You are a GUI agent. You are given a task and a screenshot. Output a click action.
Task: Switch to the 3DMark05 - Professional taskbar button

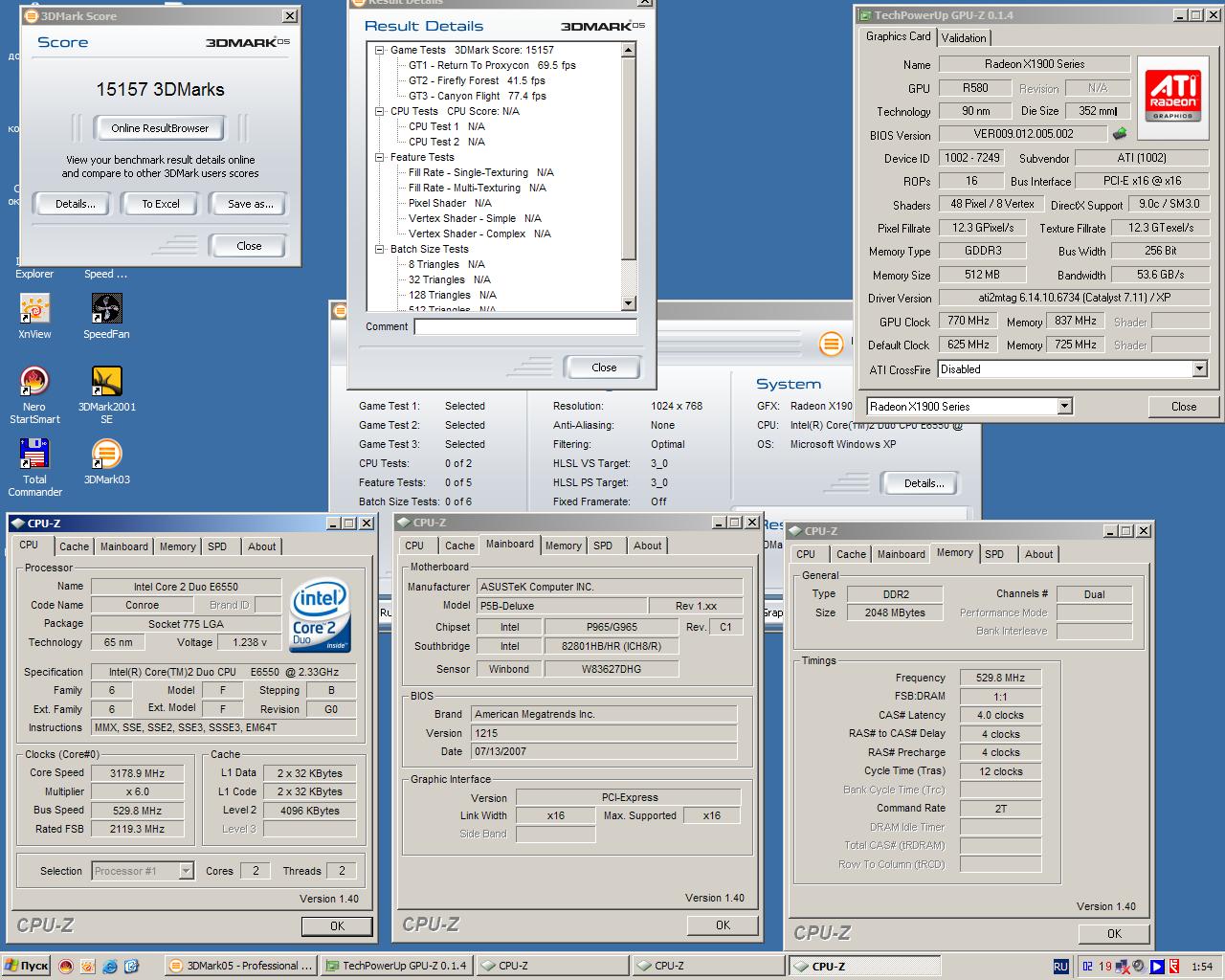tap(241, 966)
